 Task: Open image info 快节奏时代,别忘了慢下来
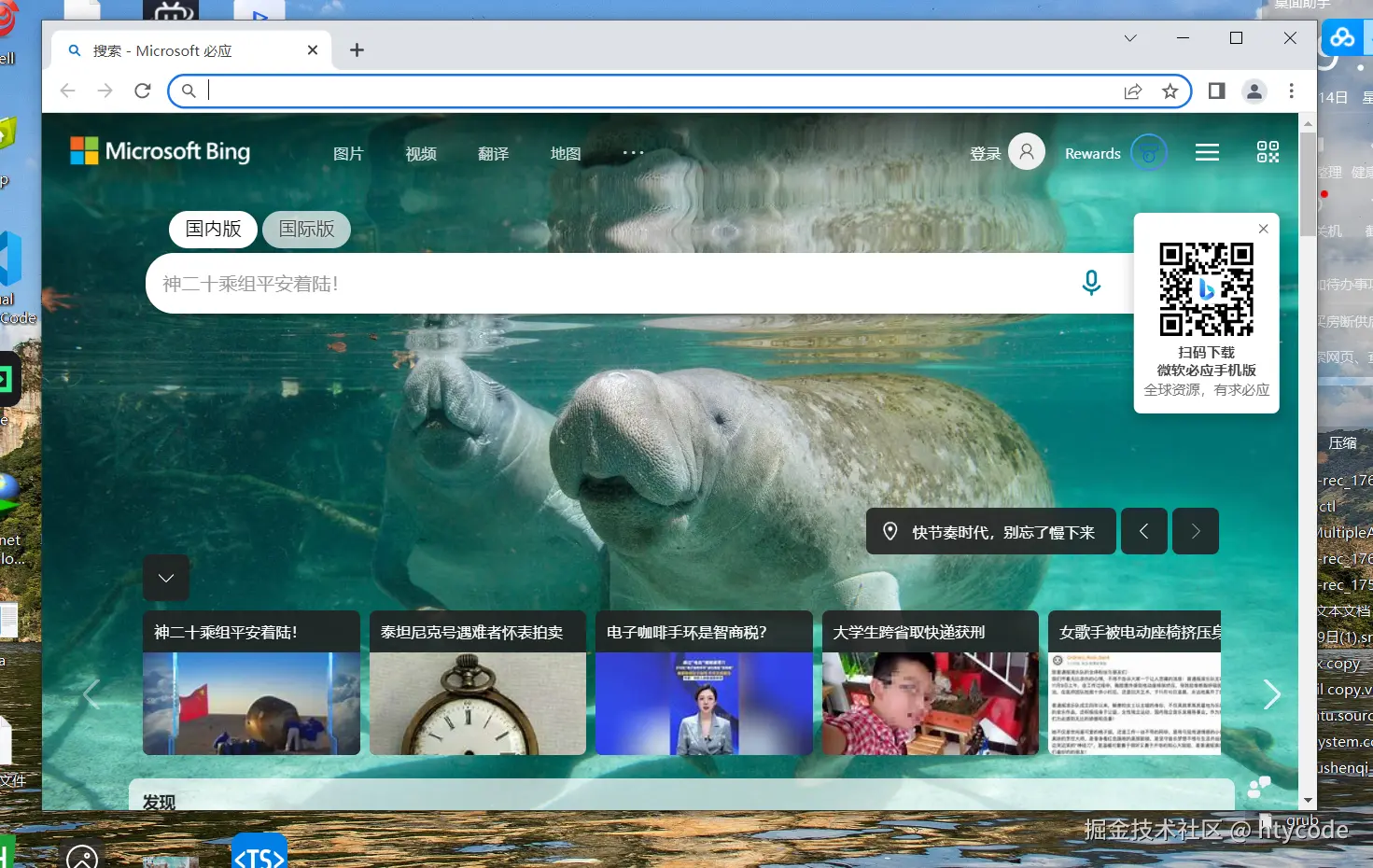point(991,531)
